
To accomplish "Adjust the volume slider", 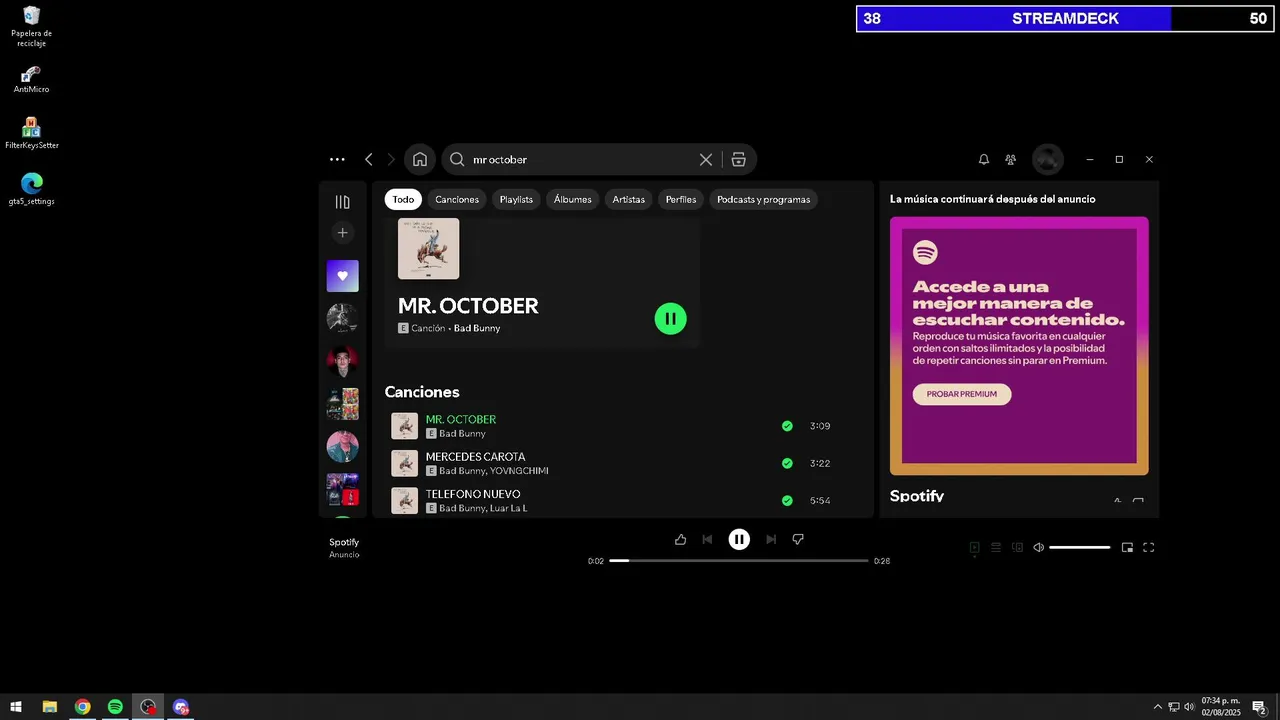I will pos(1080,547).
